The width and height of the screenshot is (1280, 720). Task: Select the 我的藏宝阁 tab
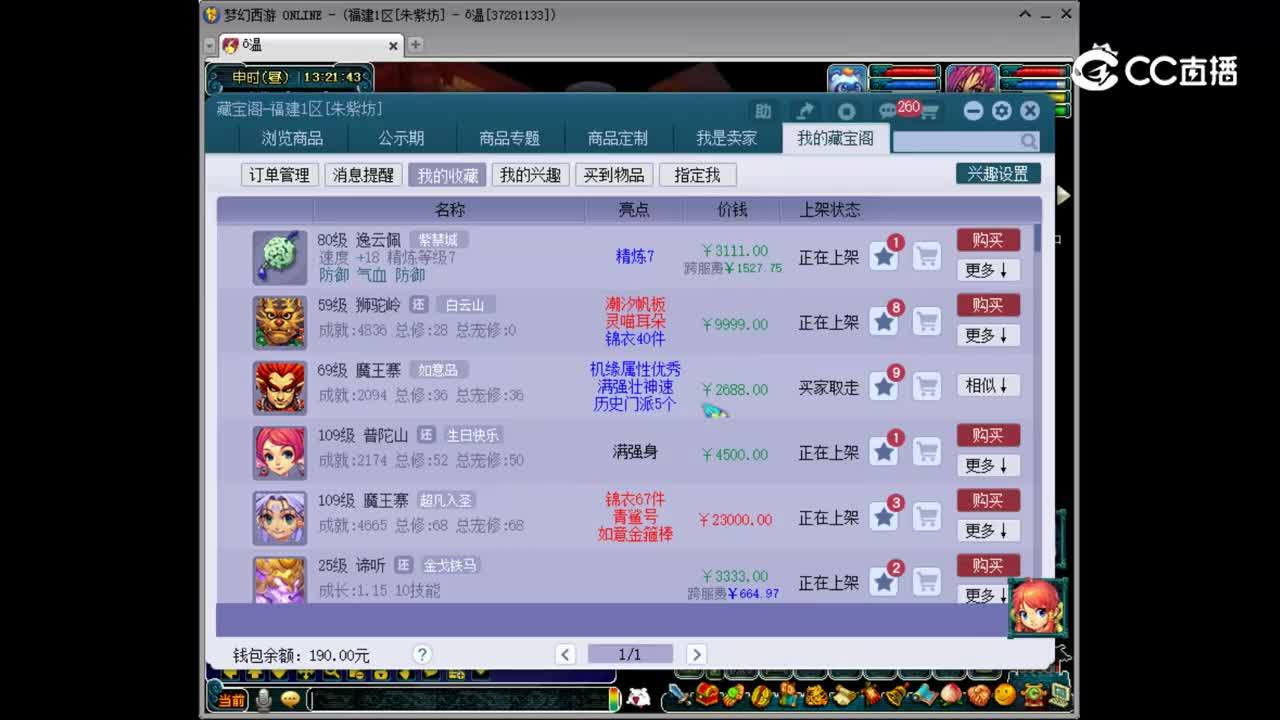tap(835, 138)
